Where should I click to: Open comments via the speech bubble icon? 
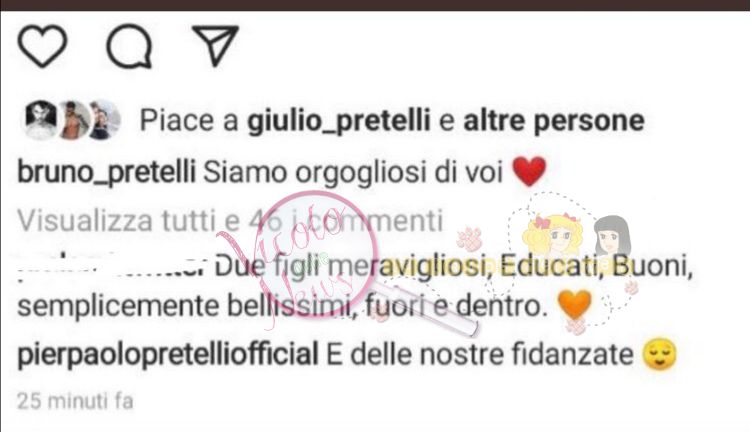pyautogui.click(x=129, y=46)
